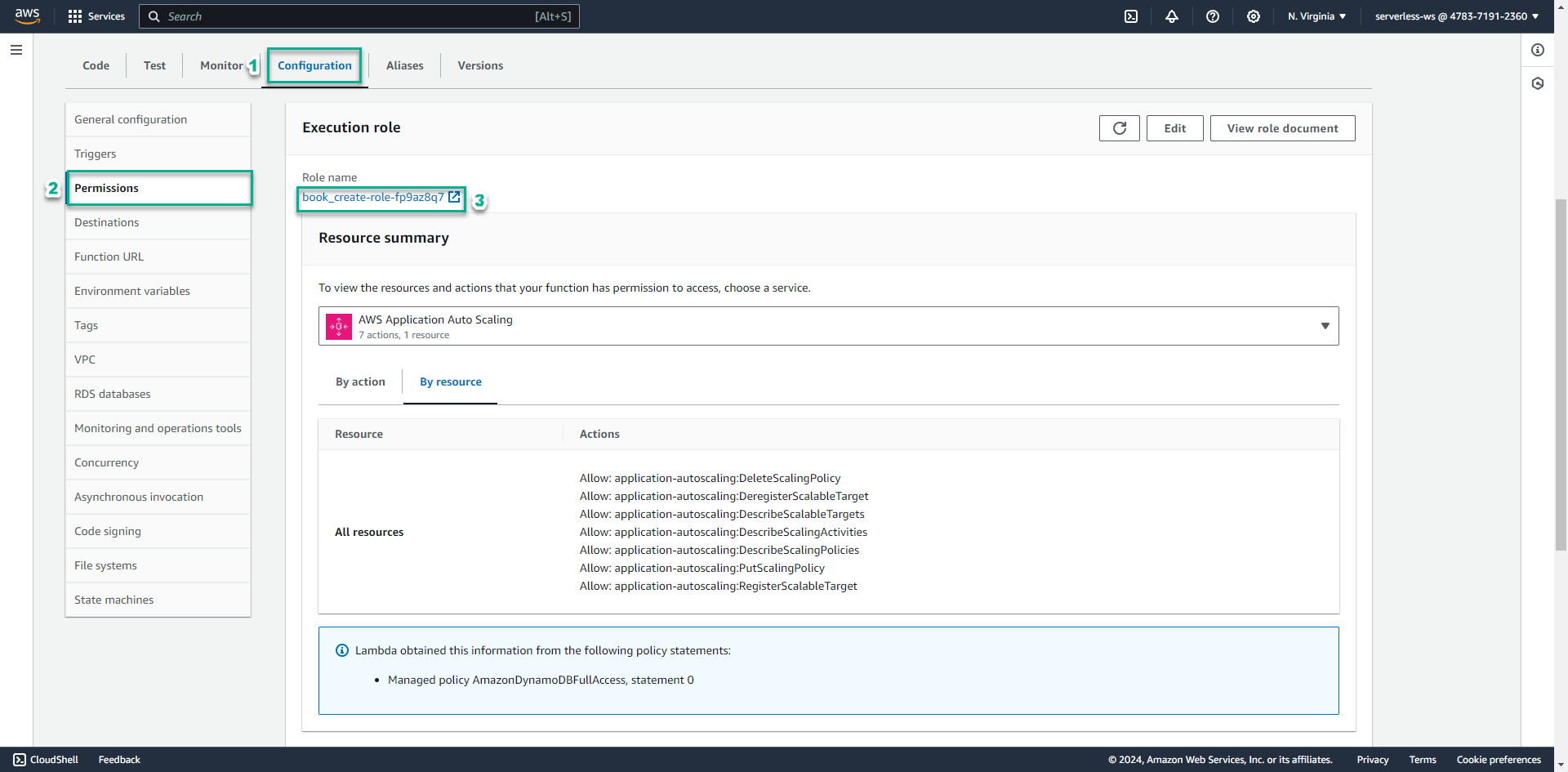The height and width of the screenshot is (772, 1568).
Task: Open File systems settings
Action: tap(158, 565)
